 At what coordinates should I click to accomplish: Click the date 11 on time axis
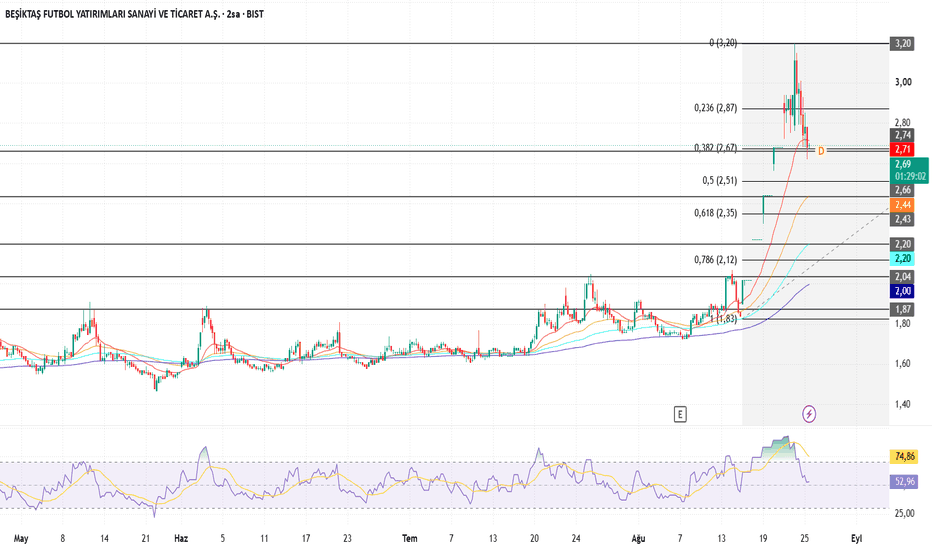[265, 539]
